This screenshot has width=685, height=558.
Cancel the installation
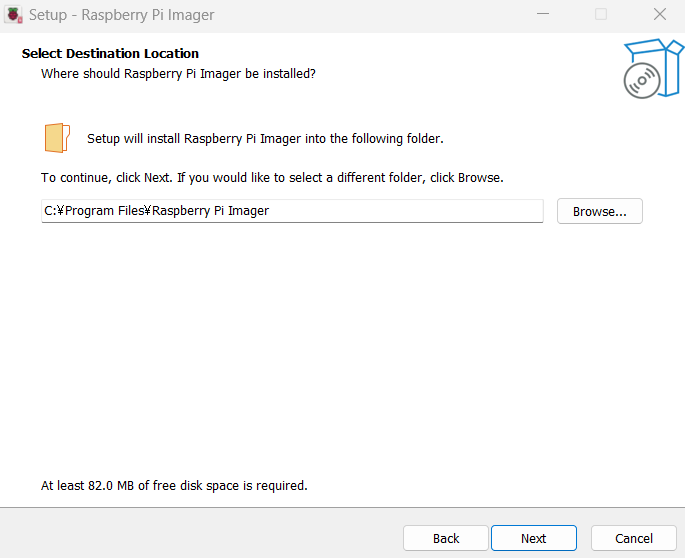coord(633,538)
